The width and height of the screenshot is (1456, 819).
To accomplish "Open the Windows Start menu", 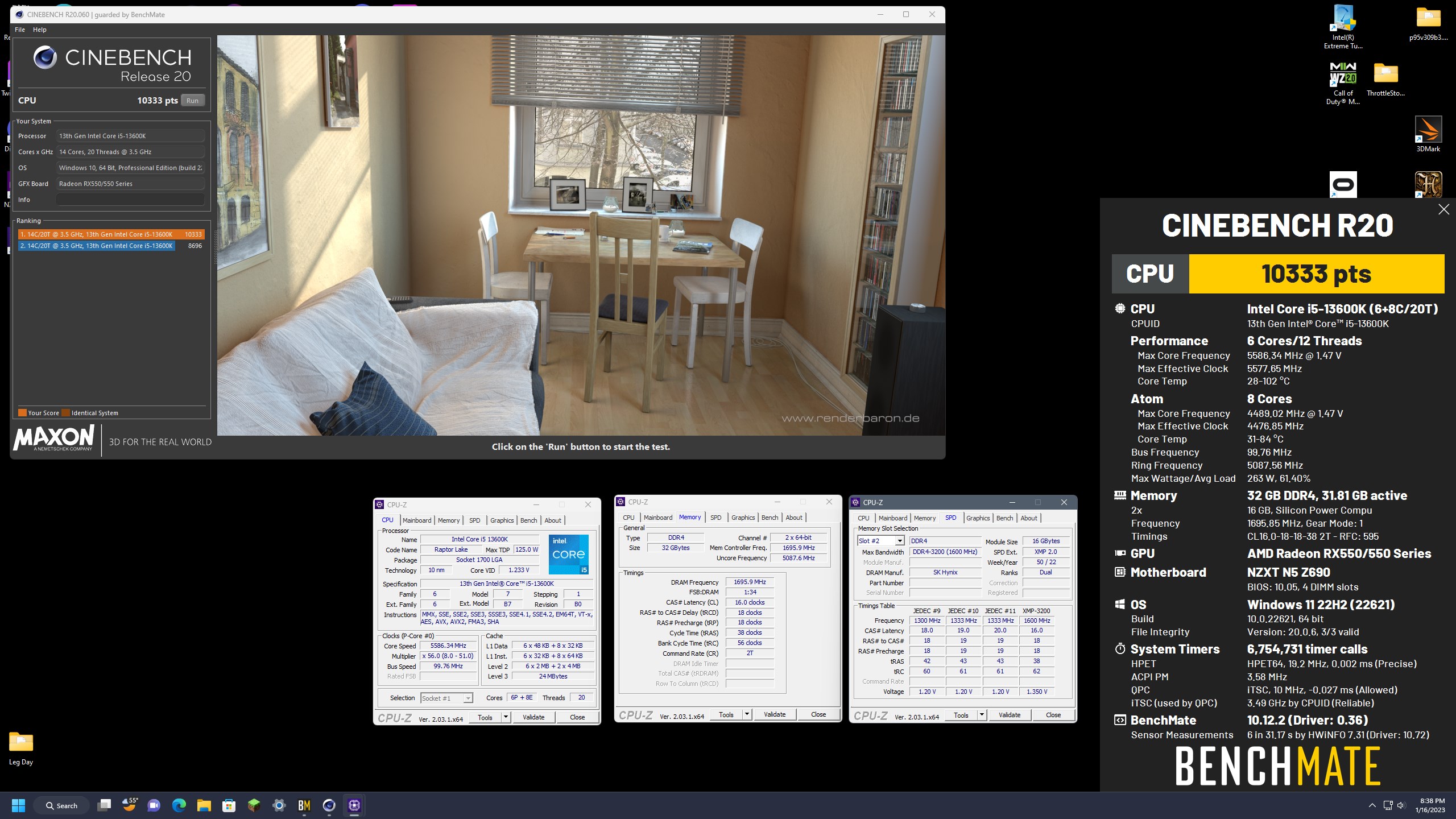I will click(18, 805).
